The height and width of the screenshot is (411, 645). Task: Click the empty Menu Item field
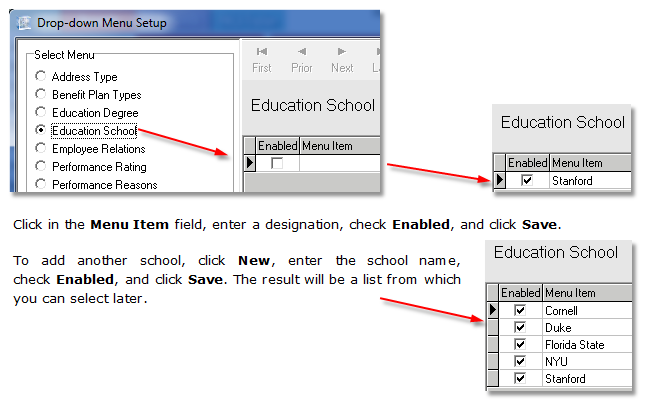click(x=339, y=163)
